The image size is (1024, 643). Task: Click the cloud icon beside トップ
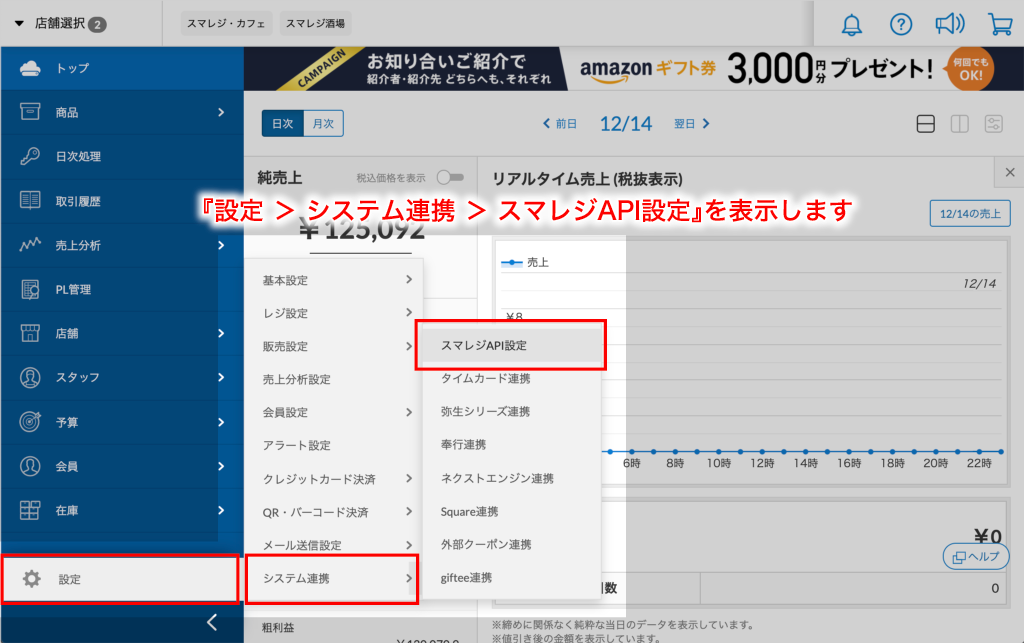tap(30, 68)
